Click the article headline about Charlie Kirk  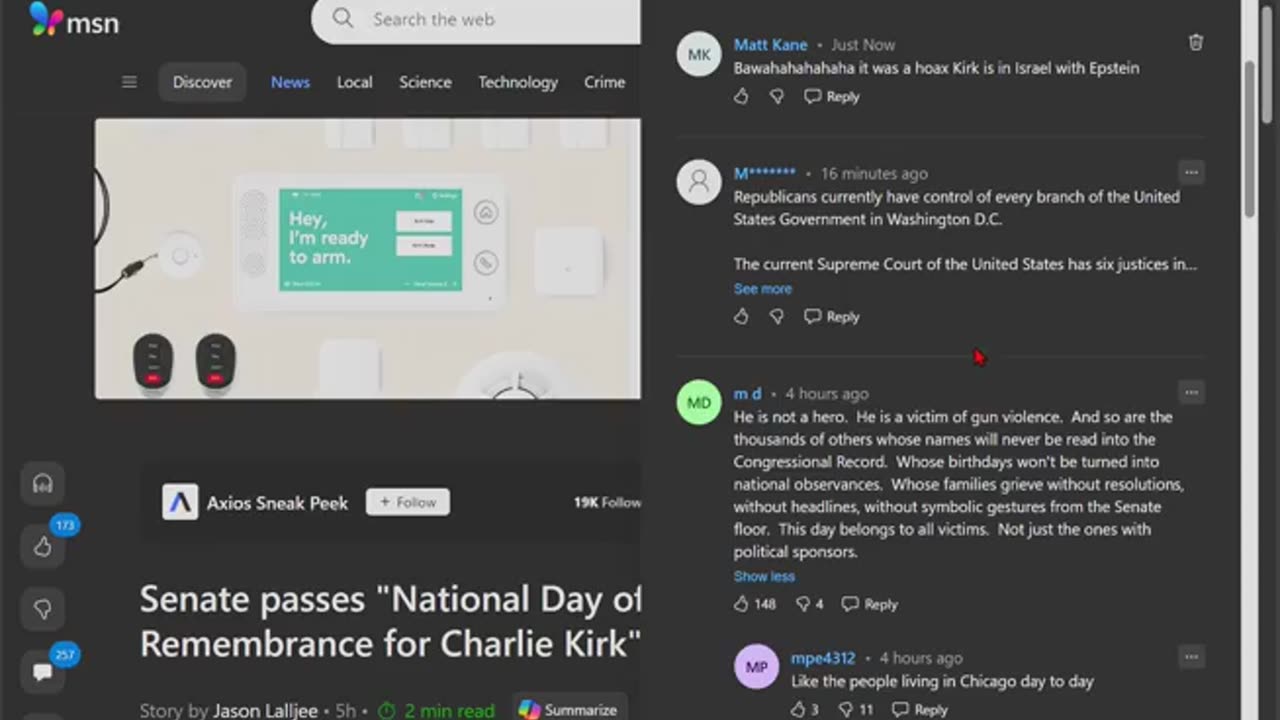(390, 621)
